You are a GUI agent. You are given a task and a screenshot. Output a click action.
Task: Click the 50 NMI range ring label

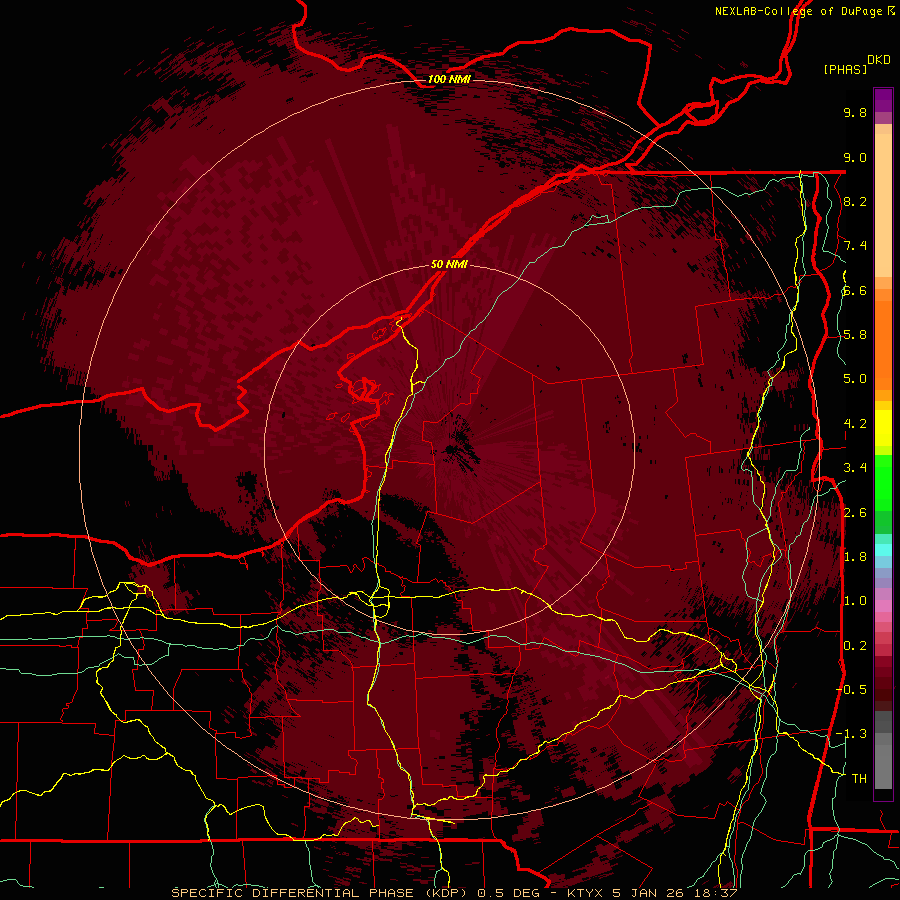pyautogui.click(x=449, y=265)
